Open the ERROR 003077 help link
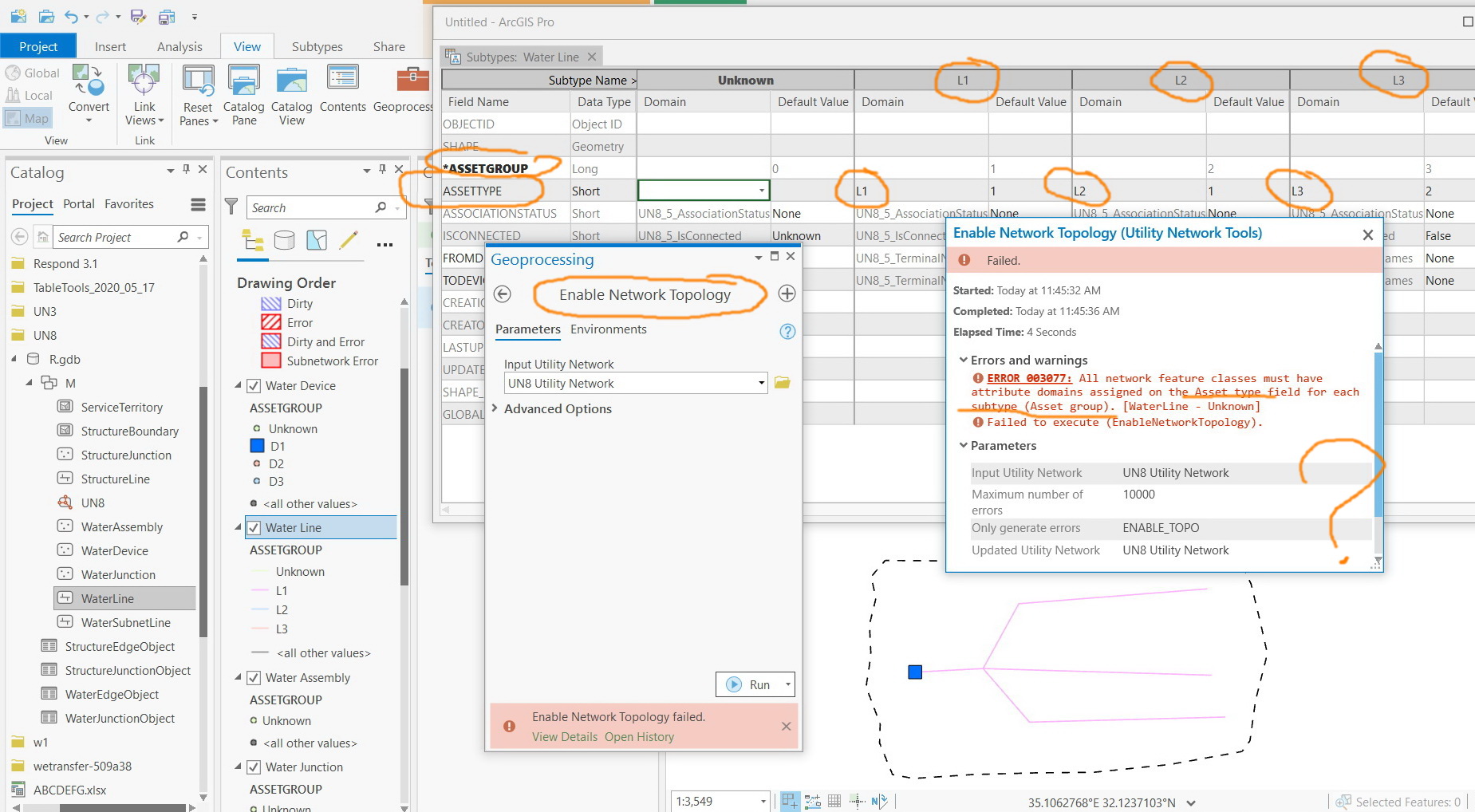Viewport: 1475px width, 812px height. click(x=1029, y=379)
